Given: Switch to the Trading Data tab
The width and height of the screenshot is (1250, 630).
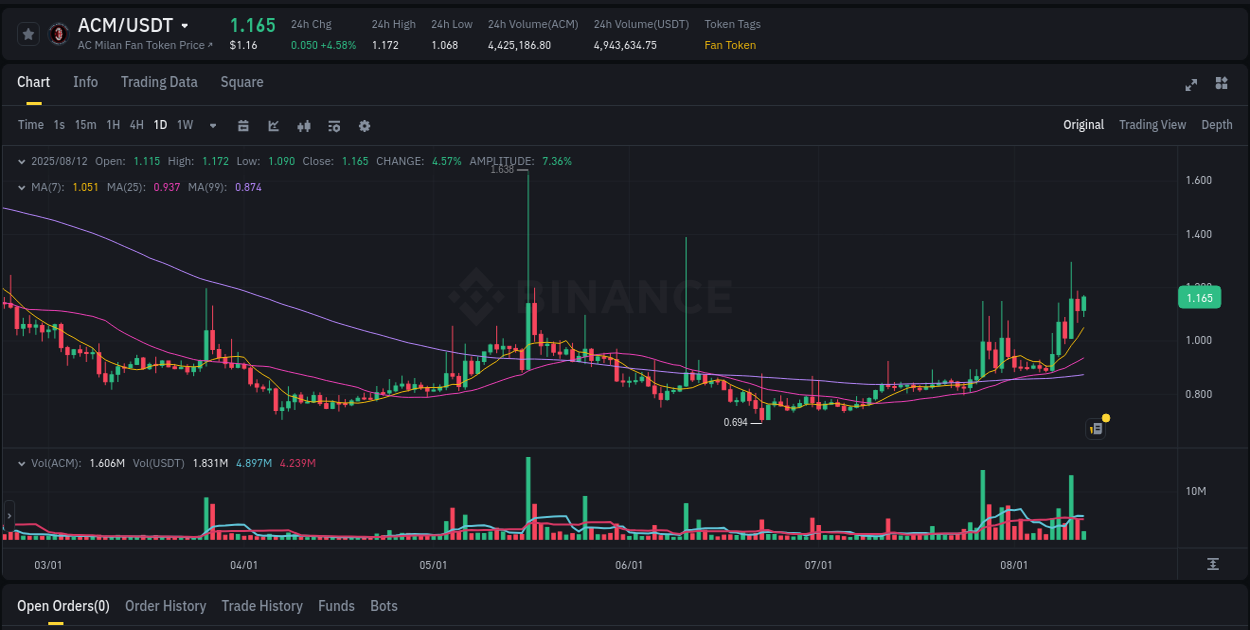Looking at the screenshot, I should coord(159,82).
